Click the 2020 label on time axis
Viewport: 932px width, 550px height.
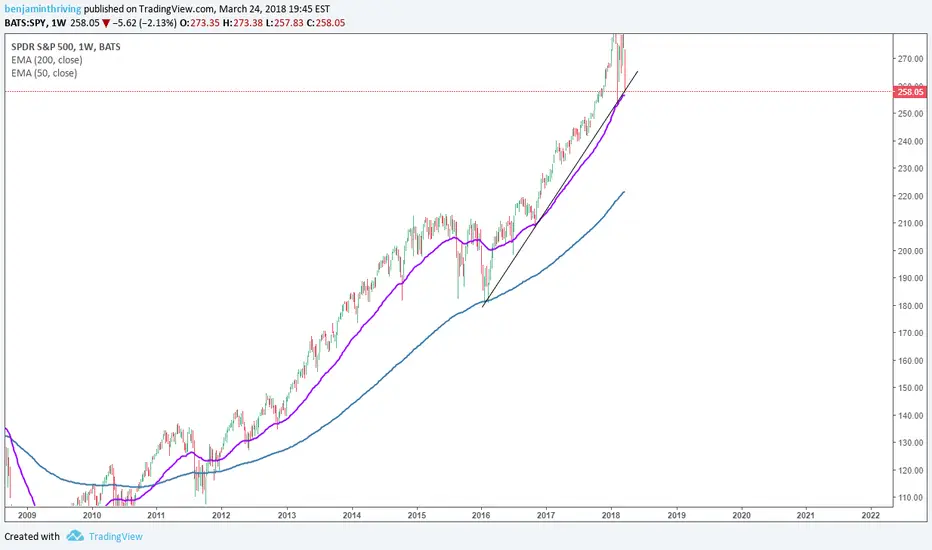[741, 516]
